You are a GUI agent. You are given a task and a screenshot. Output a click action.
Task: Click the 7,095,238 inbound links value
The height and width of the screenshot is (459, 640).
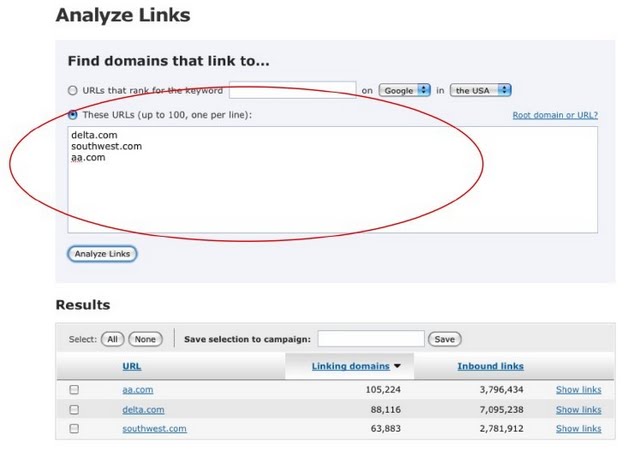tap(501, 409)
